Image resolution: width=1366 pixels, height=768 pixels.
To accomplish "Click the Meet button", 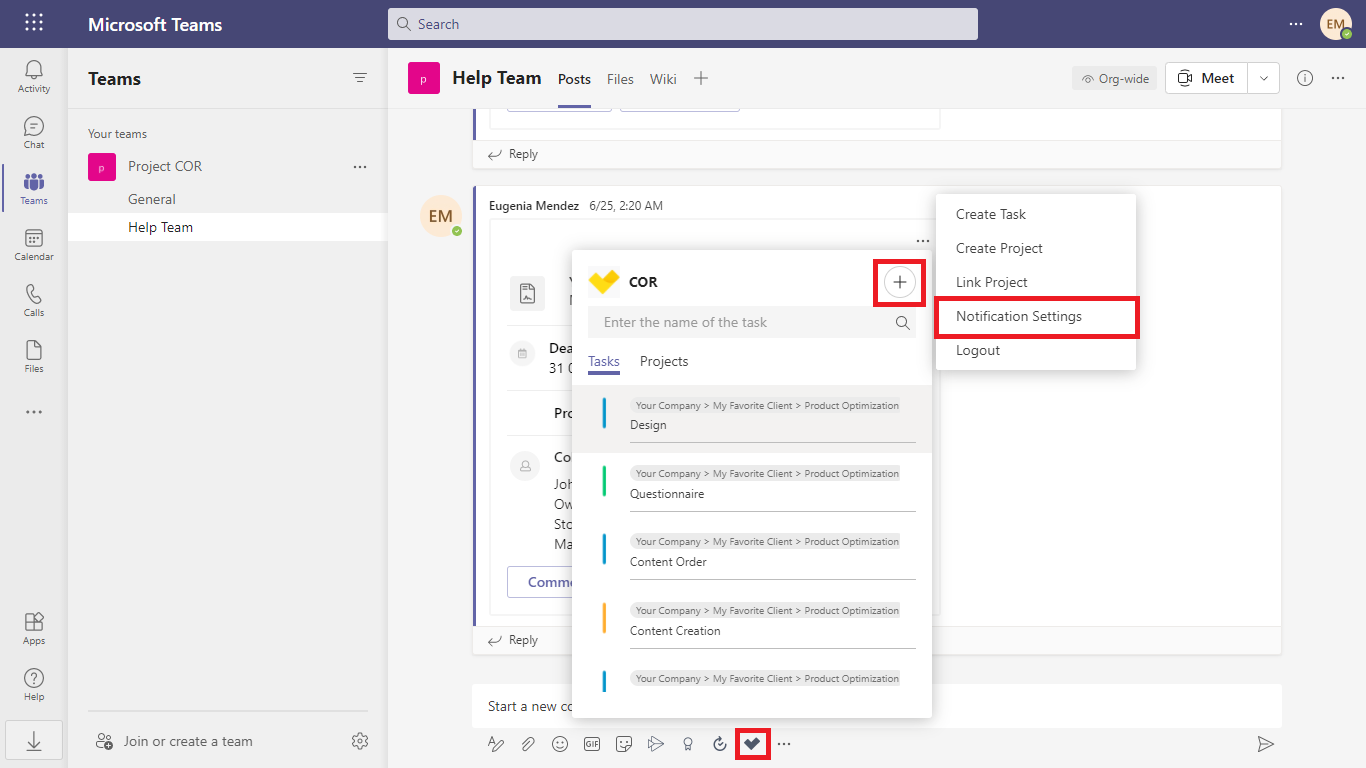I will 1206,78.
